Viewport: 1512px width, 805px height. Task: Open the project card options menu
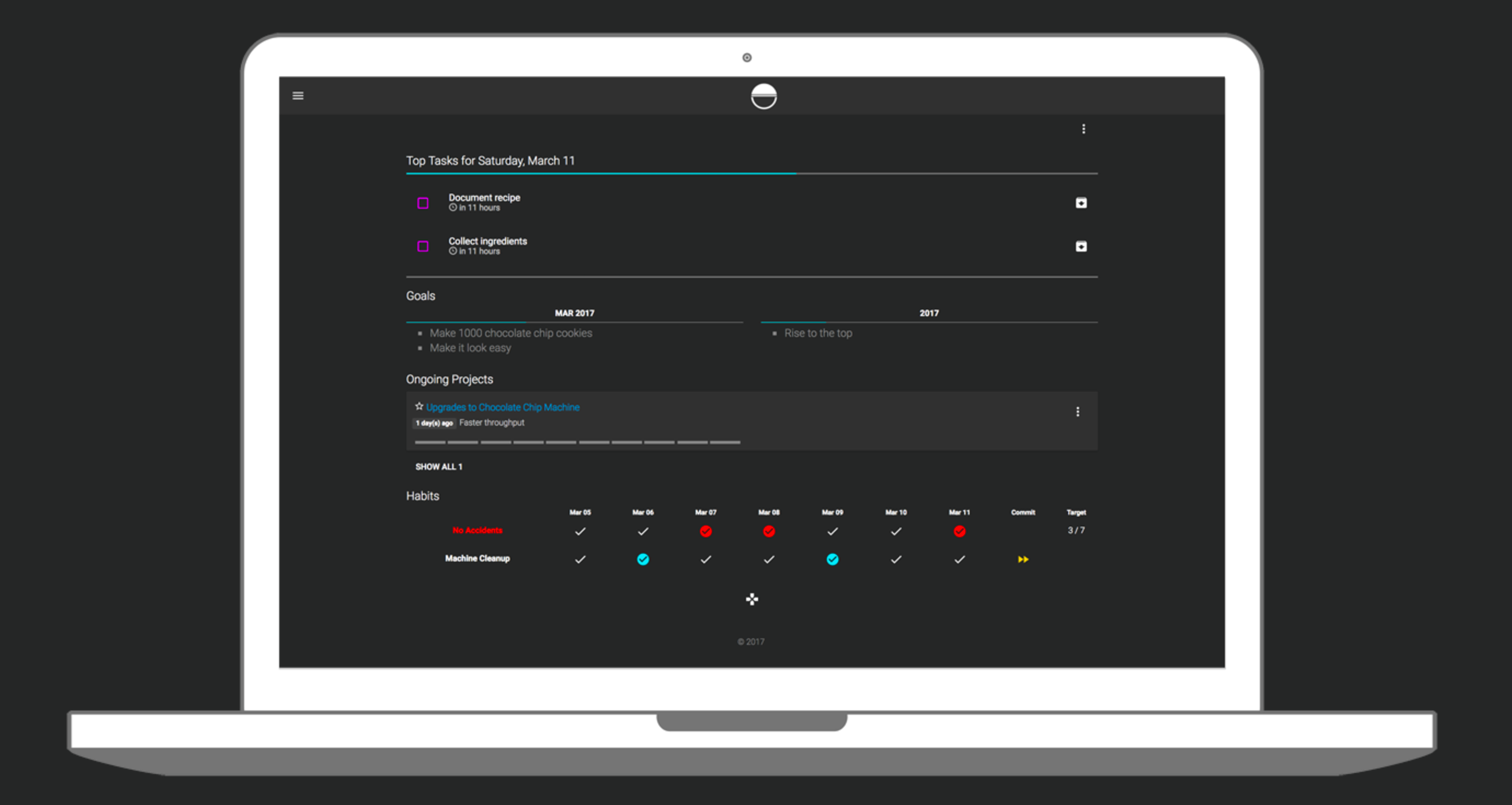[1077, 412]
